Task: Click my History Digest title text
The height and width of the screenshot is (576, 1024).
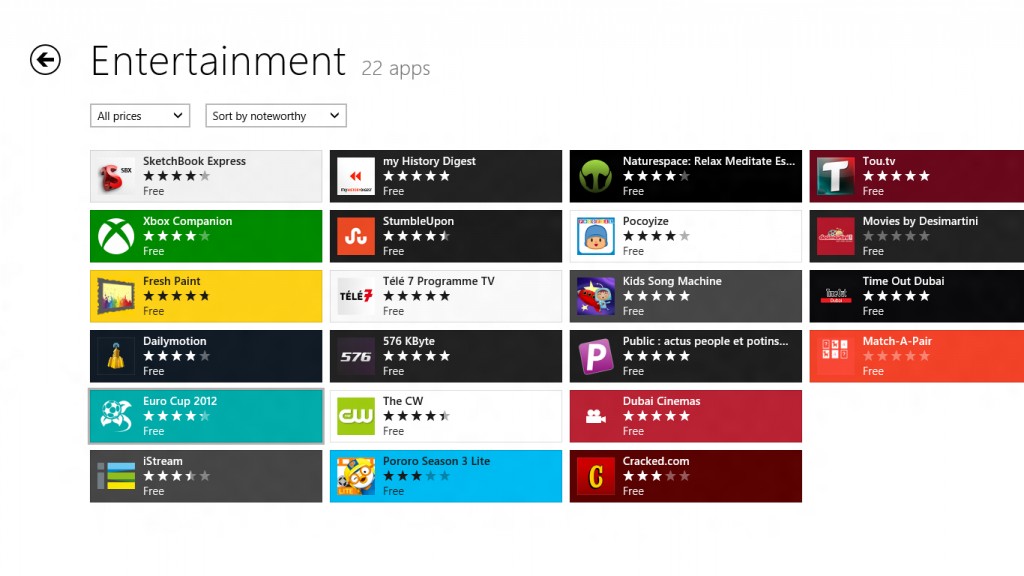Action: tap(429, 161)
